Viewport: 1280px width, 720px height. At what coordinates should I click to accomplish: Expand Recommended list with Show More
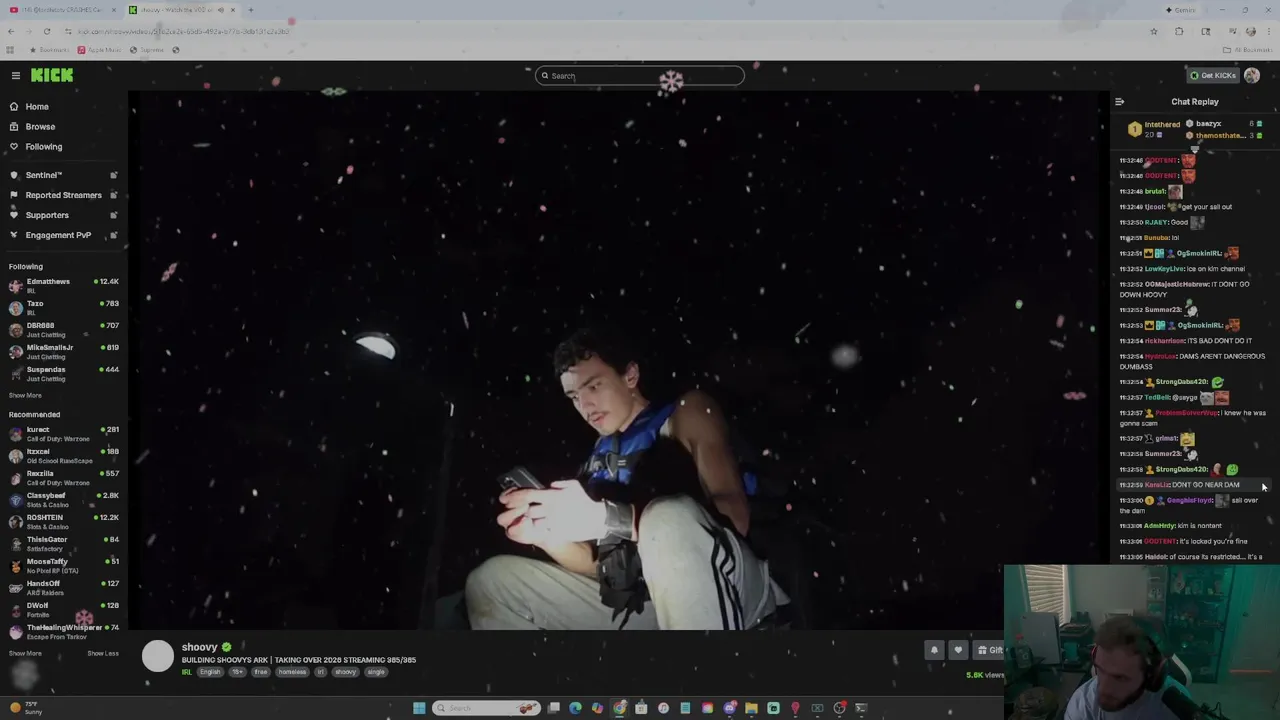[25, 653]
